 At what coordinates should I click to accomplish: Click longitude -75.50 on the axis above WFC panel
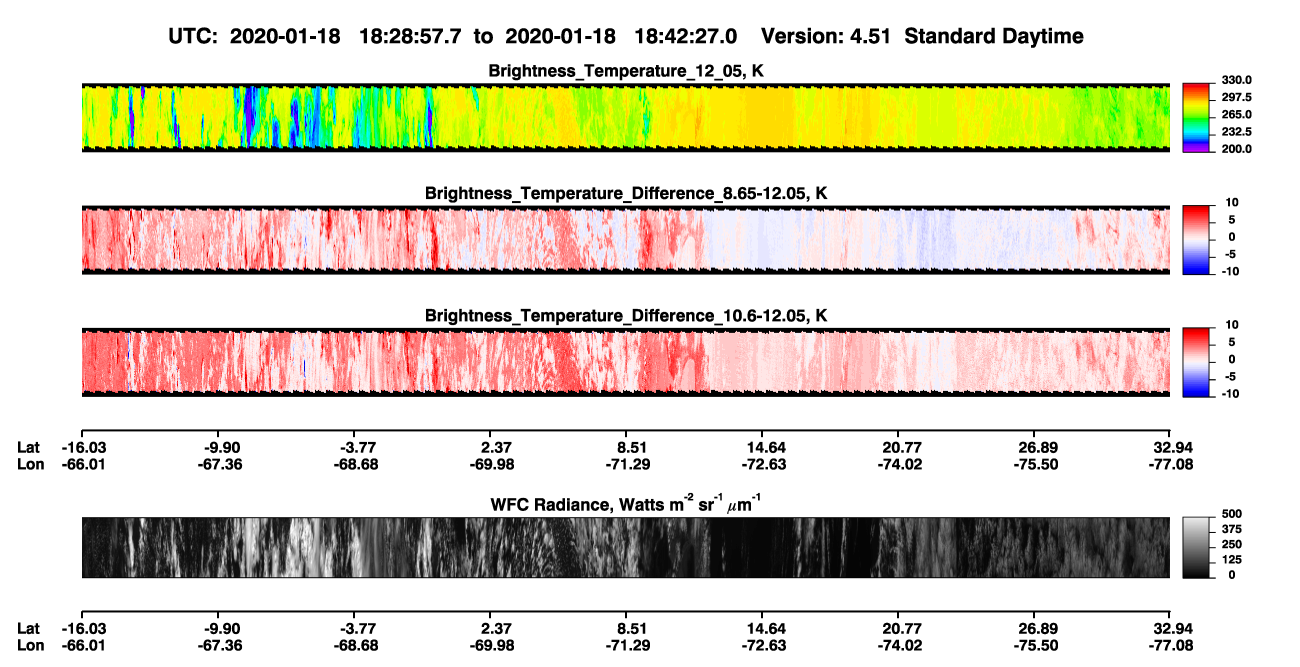(1035, 464)
